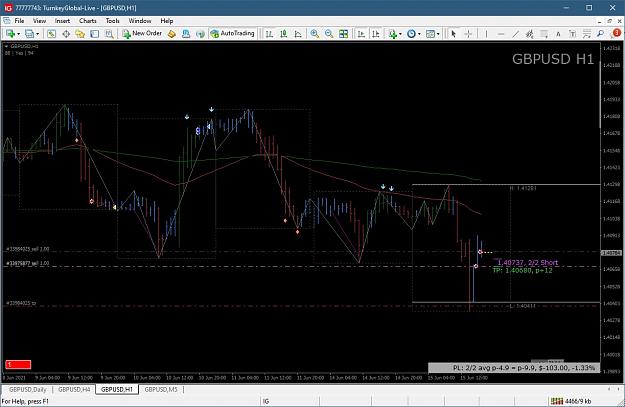
Task: Open the Strategy Tester
Action: coord(109,34)
